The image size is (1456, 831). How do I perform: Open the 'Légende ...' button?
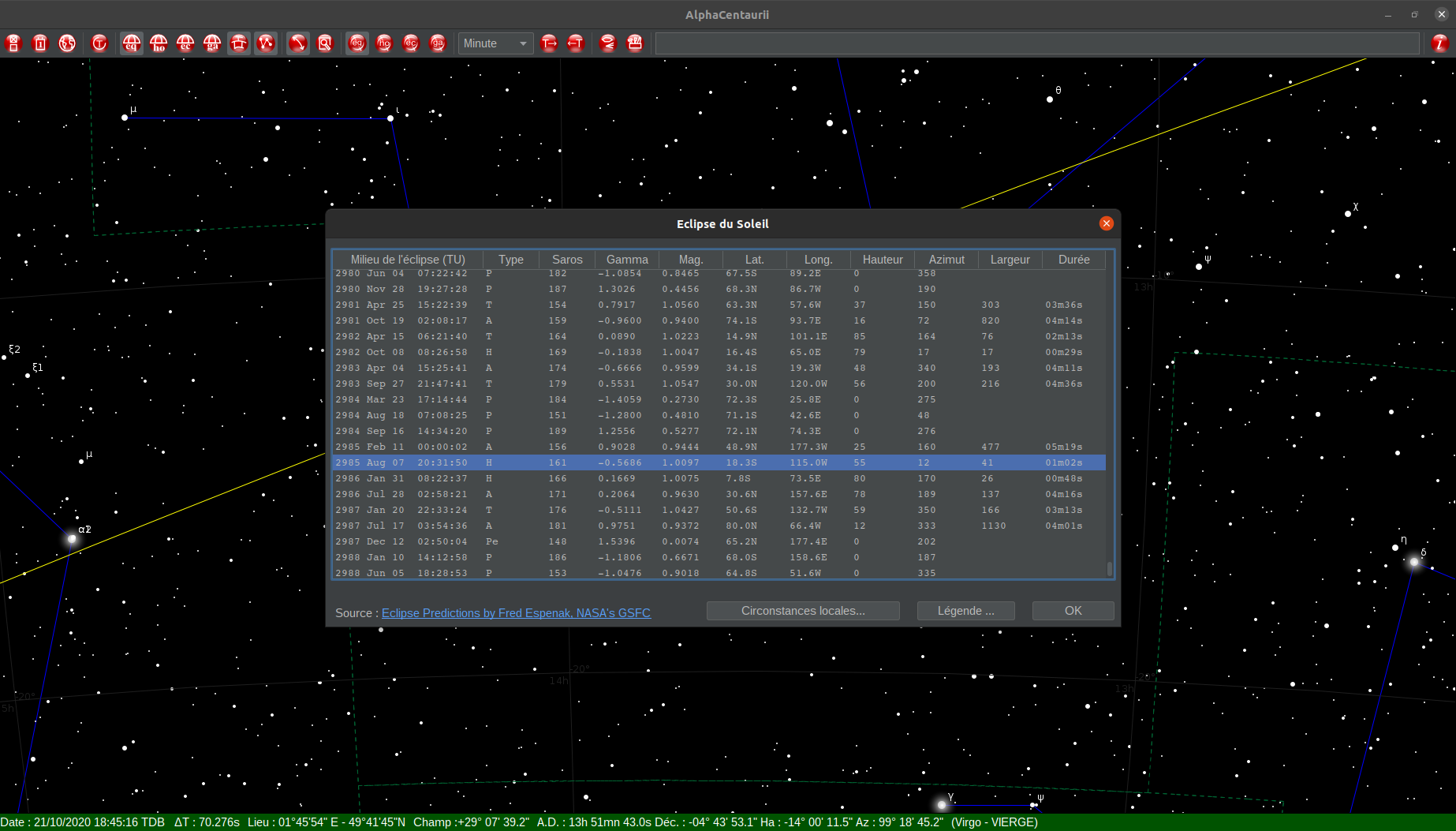(x=966, y=611)
